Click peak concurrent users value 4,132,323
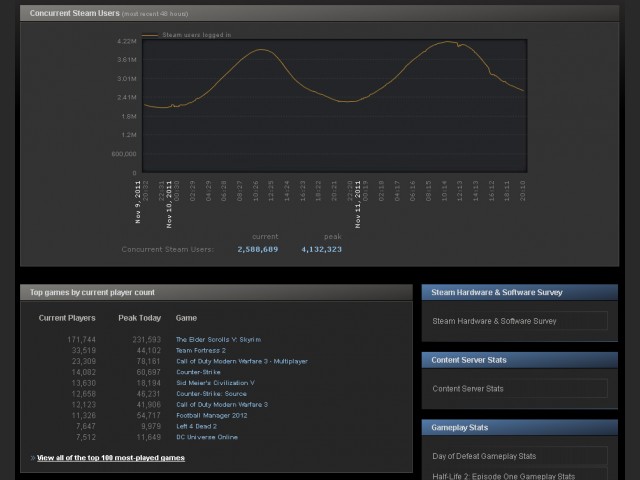Screen dimensions: 640x480 (x=321, y=249)
